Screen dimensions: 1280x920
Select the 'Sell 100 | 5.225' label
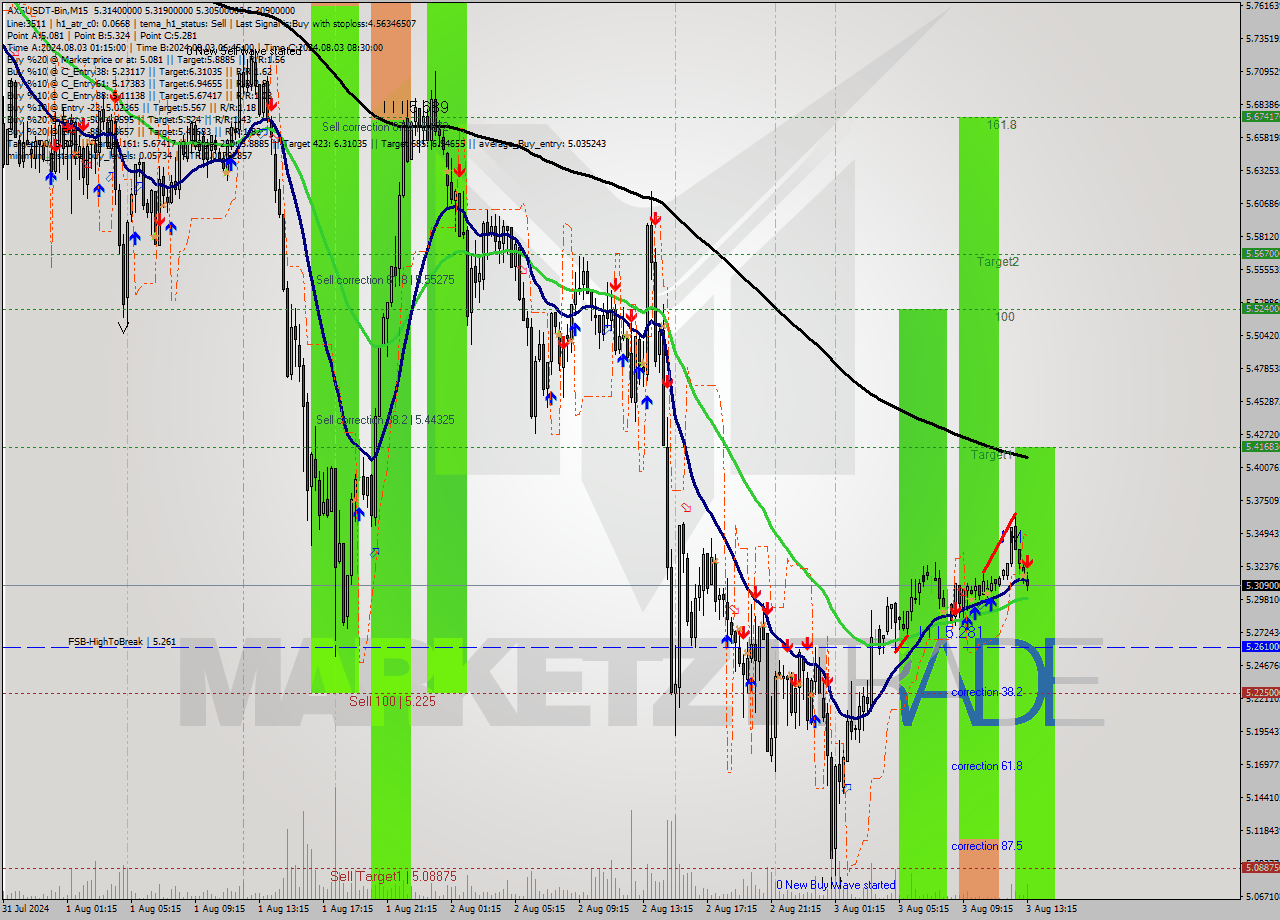pyautogui.click(x=392, y=702)
